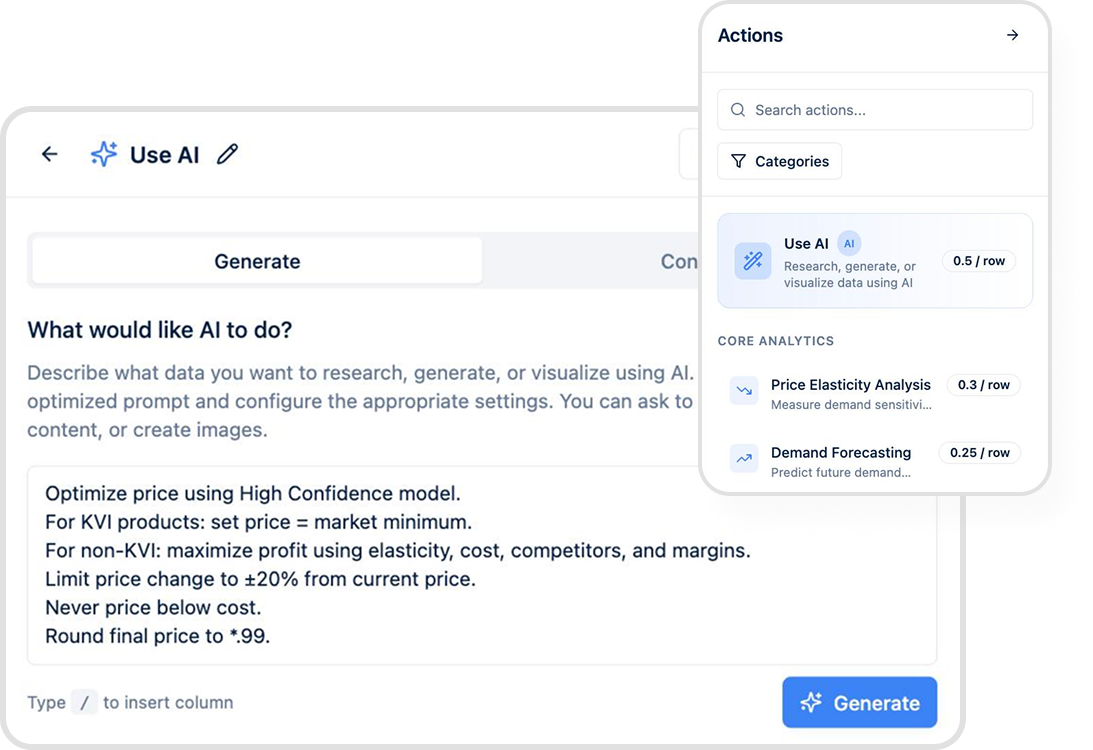This screenshot has width=1093, height=750.
Task: Click inside the Search actions field
Action: click(875, 110)
